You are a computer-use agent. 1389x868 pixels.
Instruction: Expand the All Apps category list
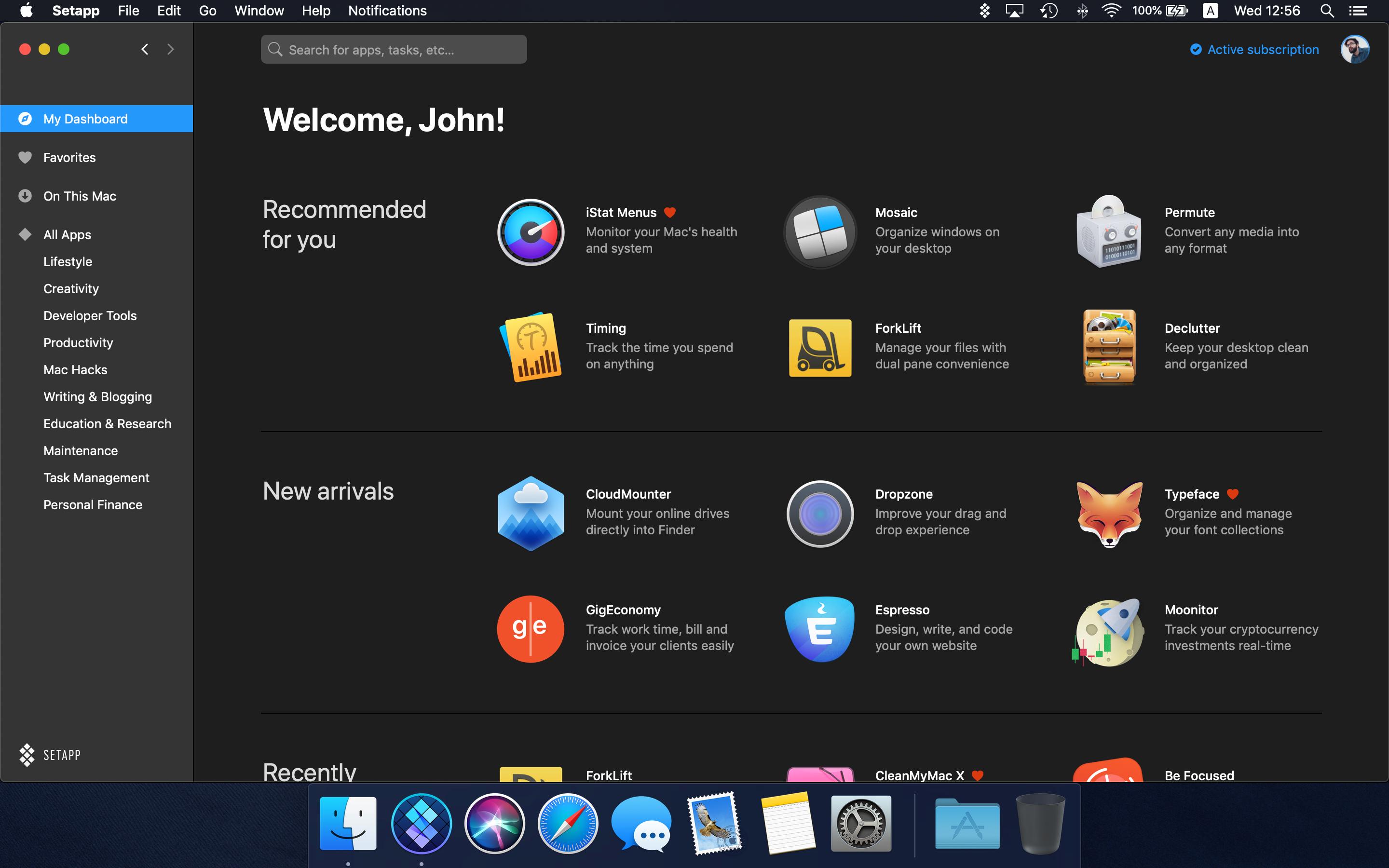[x=67, y=234]
